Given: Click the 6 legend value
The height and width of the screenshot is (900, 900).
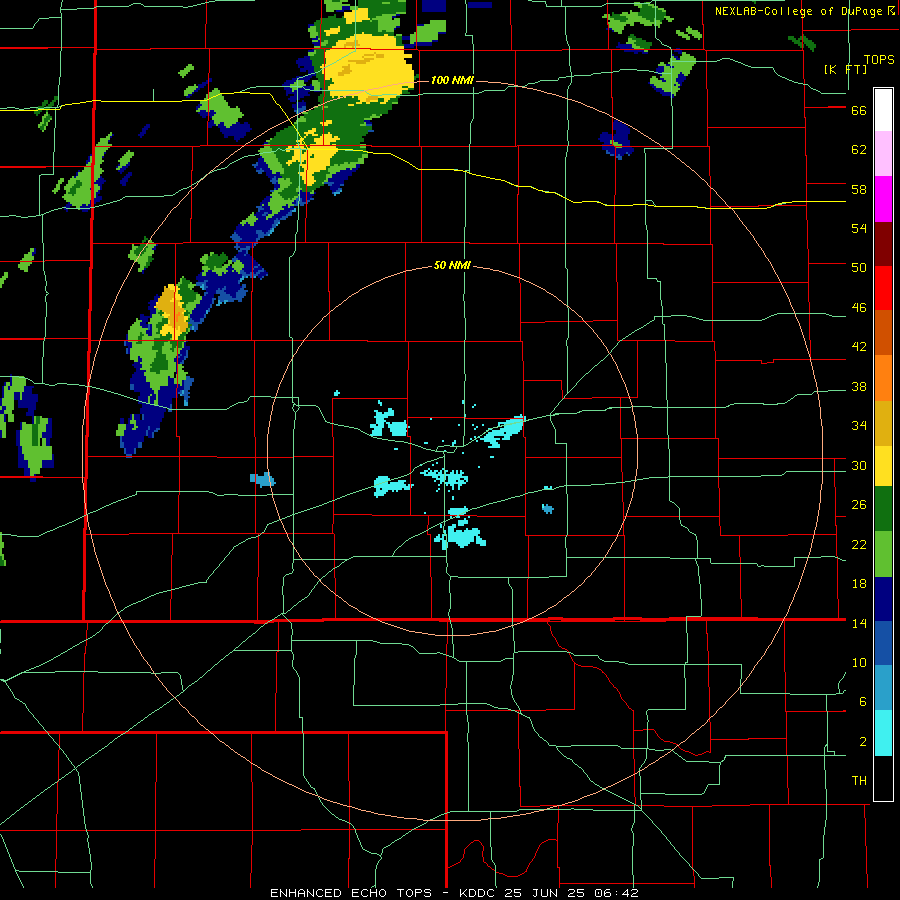Looking at the screenshot, I should pos(863,702).
